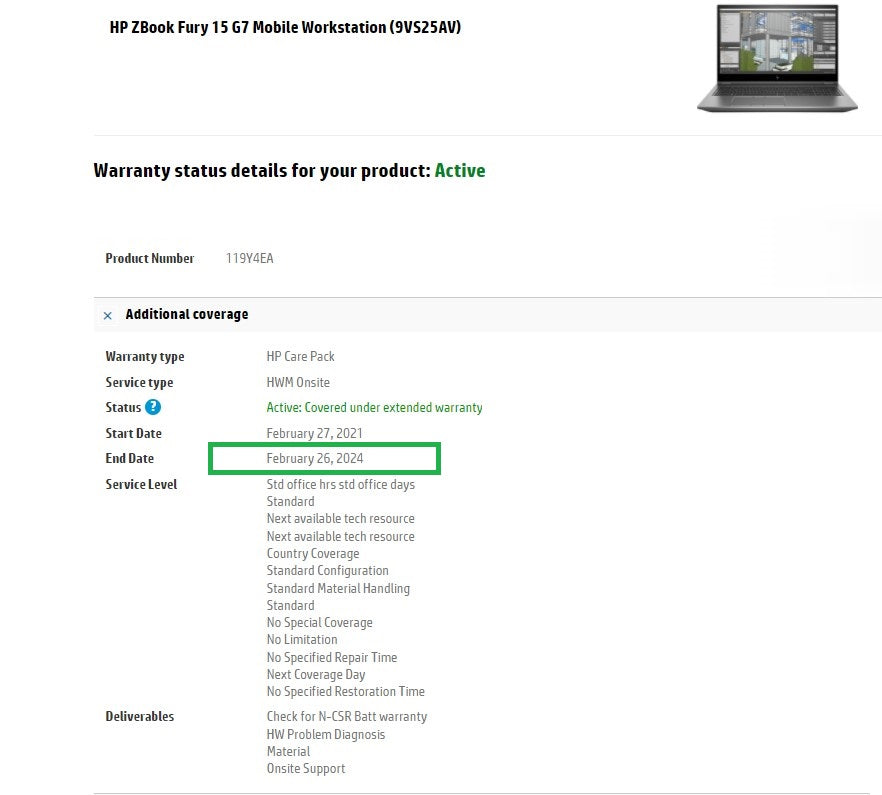Click Std office hrs std office days
Image resolution: width=882 pixels, height=795 pixels.
pos(340,484)
